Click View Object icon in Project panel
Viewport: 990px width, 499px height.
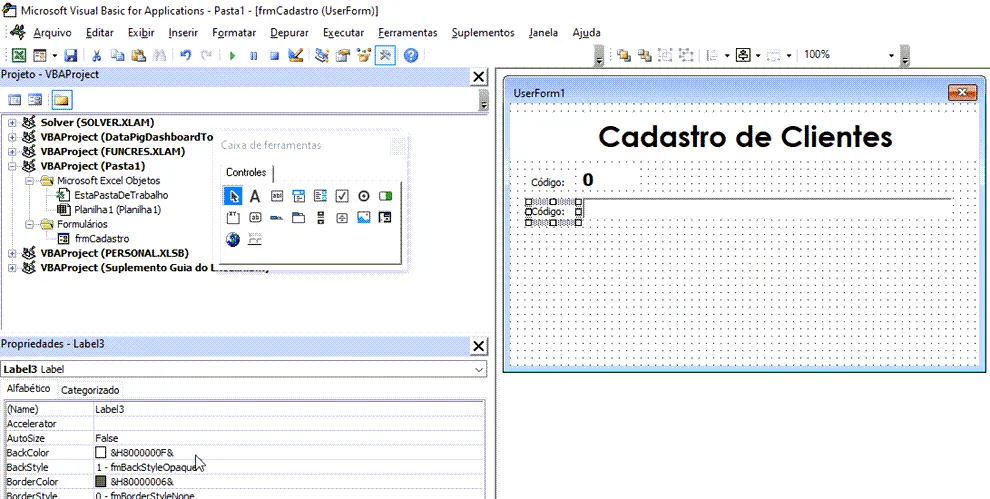click(35, 100)
